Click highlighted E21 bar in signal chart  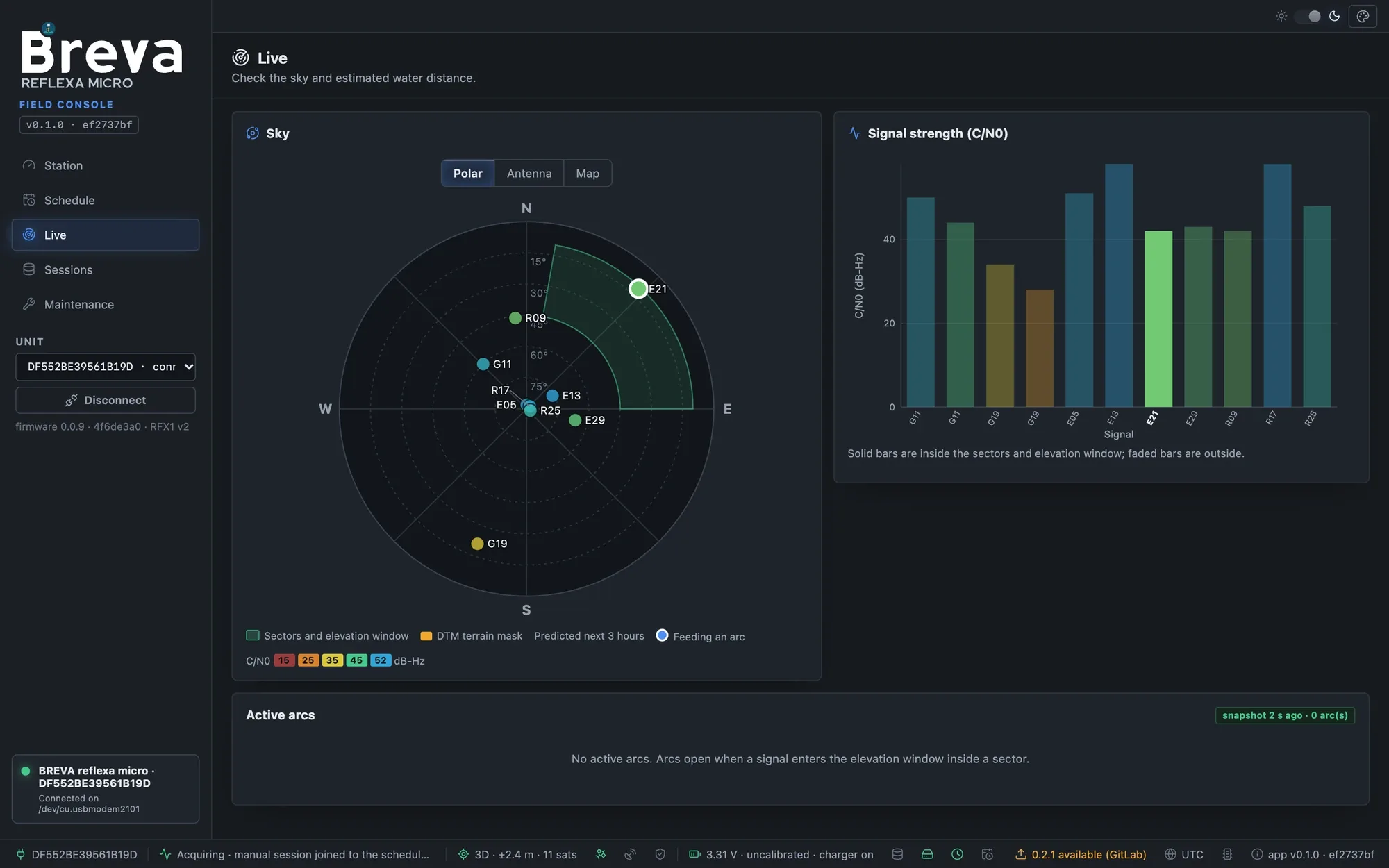click(x=1158, y=319)
